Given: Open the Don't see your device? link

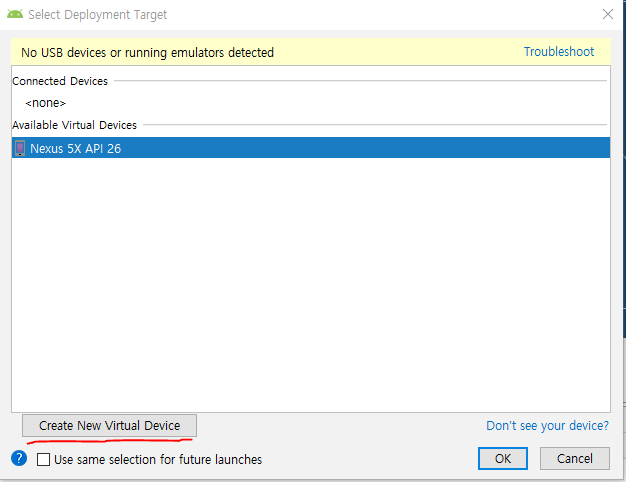Looking at the screenshot, I should [547, 426].
